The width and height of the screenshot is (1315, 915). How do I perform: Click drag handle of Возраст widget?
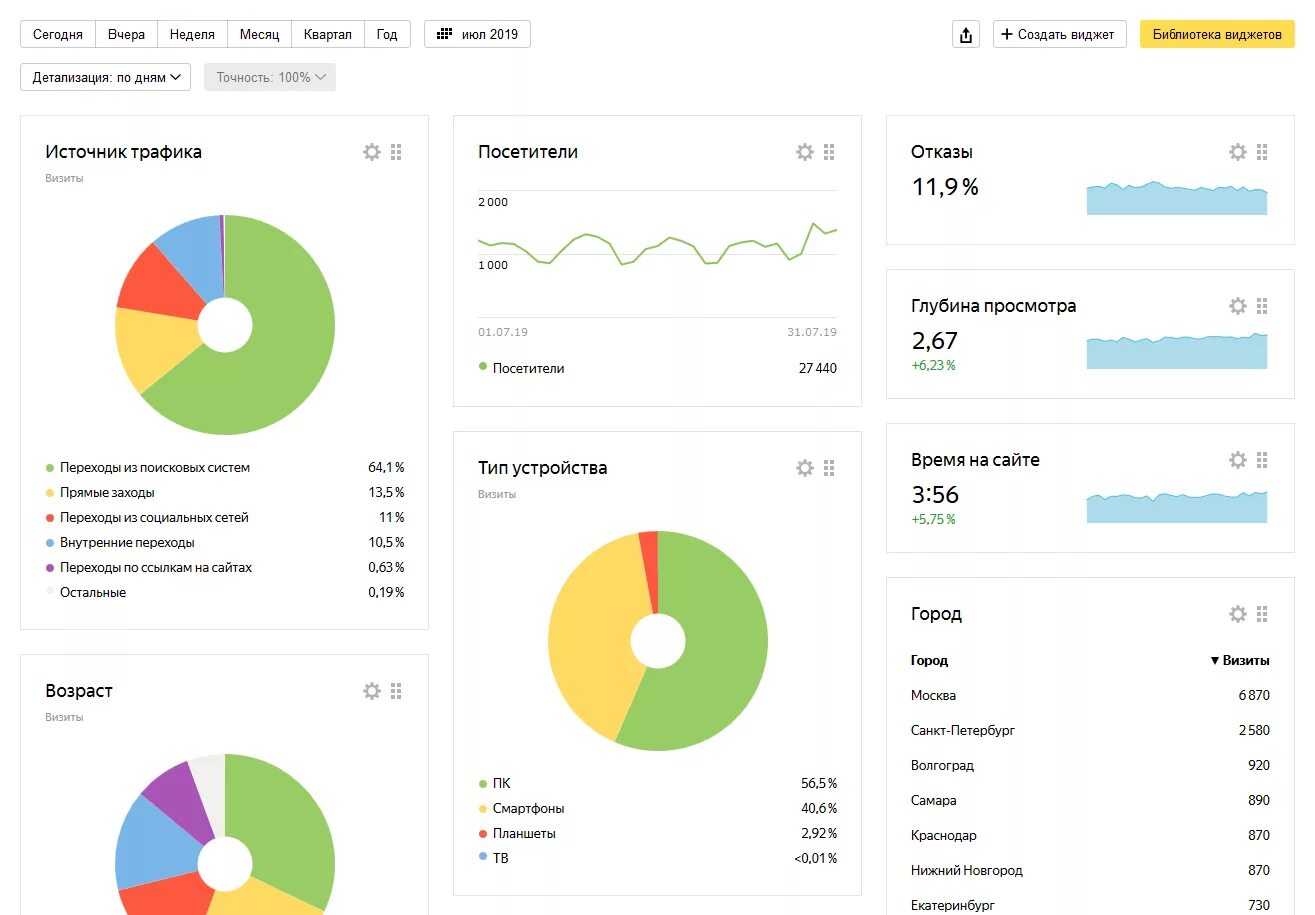click(x=396, y=691)
